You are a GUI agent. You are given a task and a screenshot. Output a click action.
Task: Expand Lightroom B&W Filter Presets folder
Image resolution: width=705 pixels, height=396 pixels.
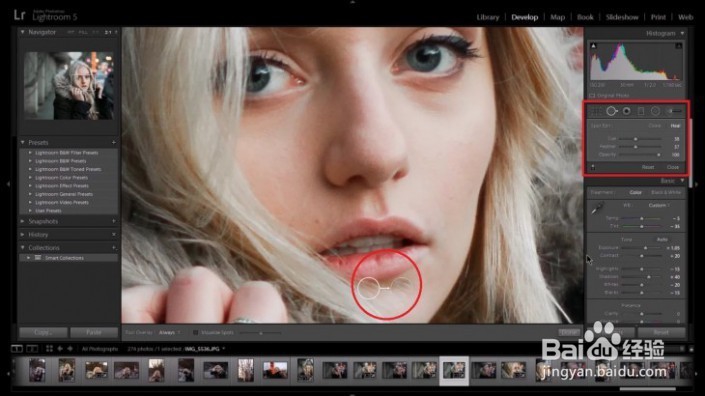(30, 153)
